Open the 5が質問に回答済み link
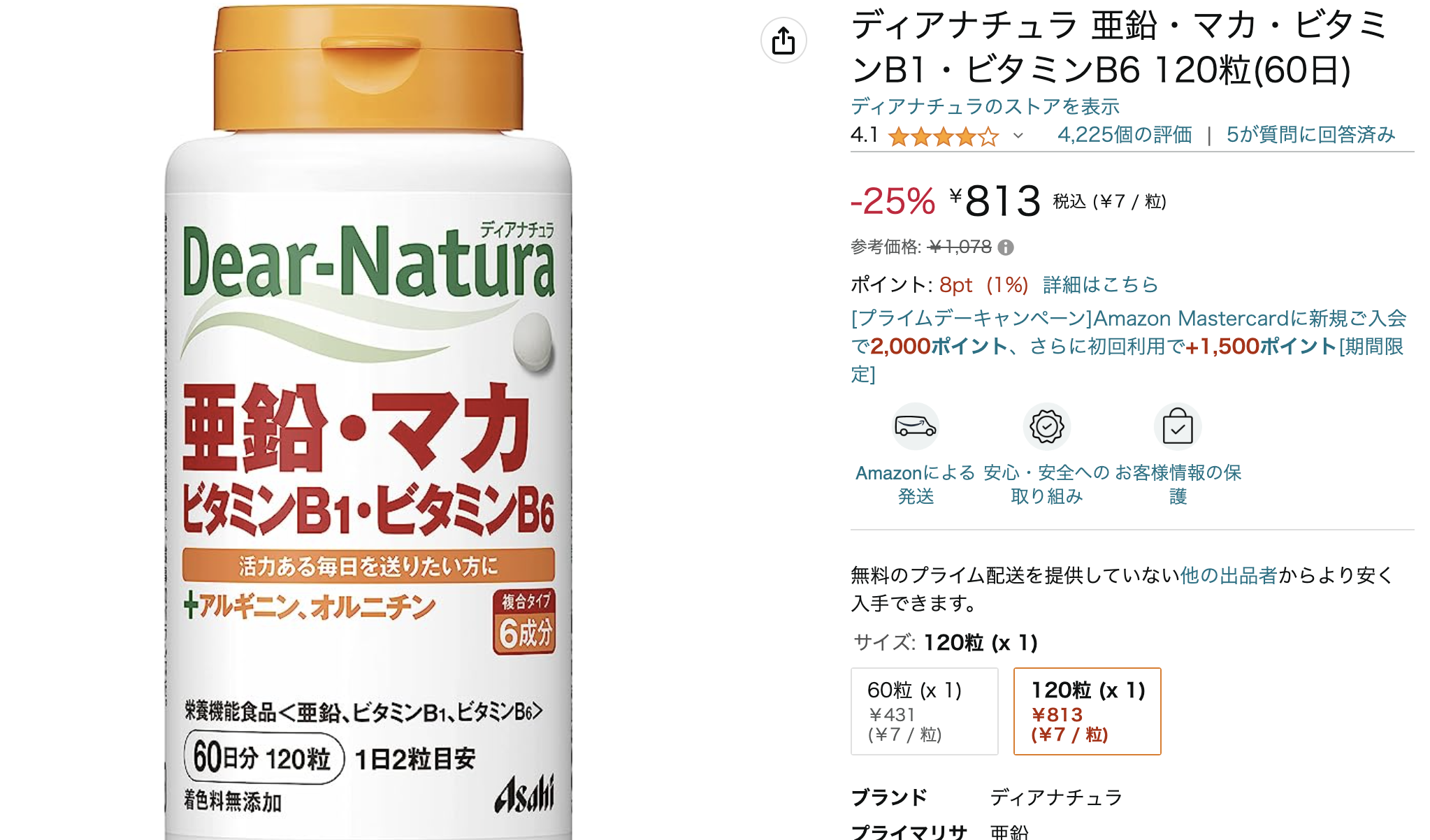The height and width of the screenshot is (840, 1430). point(1310,135)
